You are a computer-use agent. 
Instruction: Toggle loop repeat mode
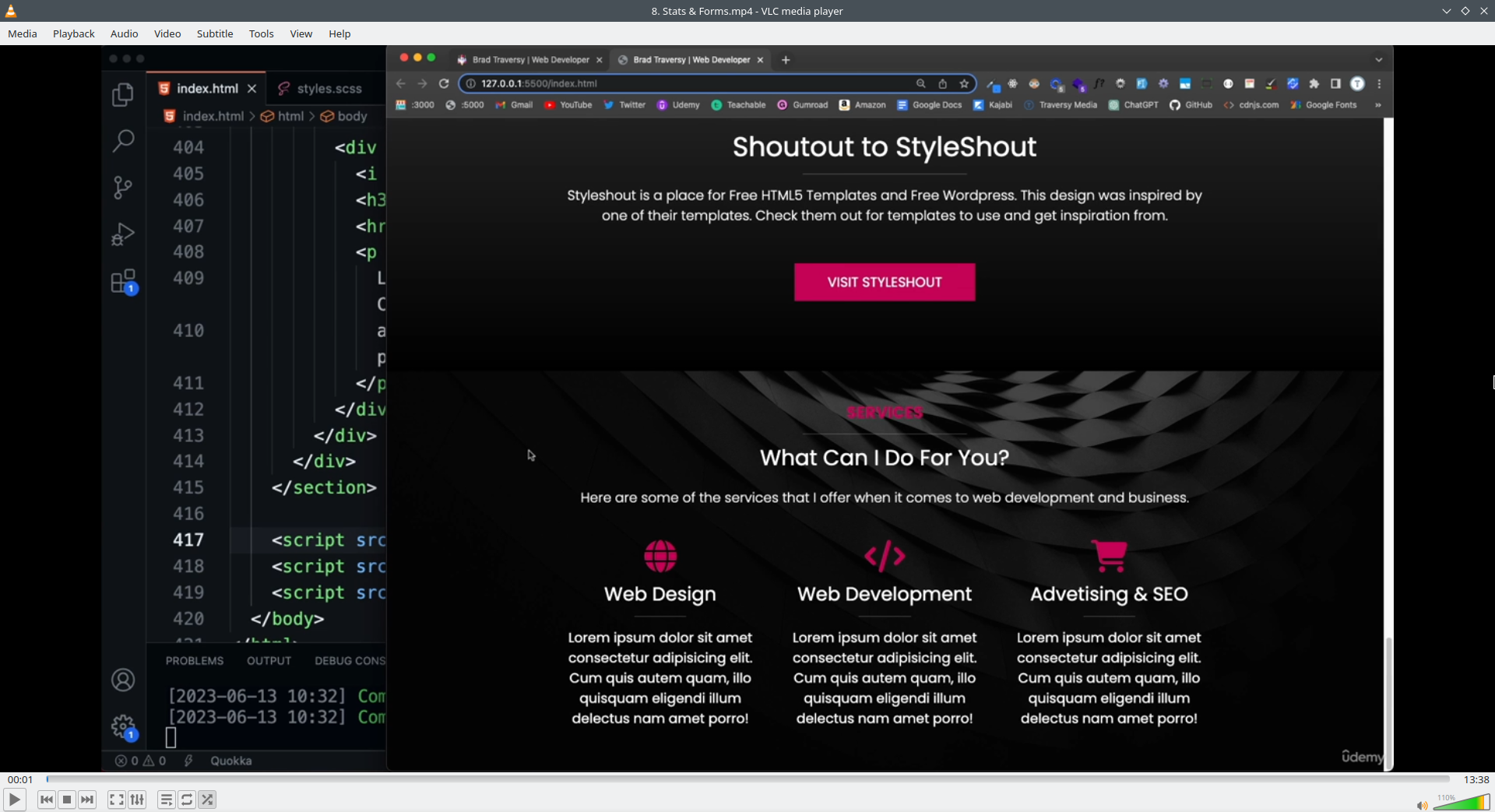coord(187,800)
